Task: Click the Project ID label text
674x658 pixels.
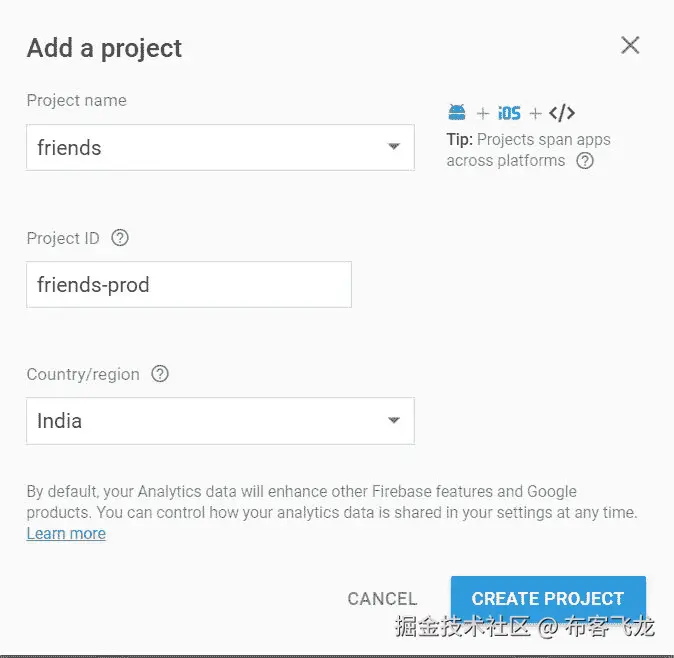Action: coord(63,238)
